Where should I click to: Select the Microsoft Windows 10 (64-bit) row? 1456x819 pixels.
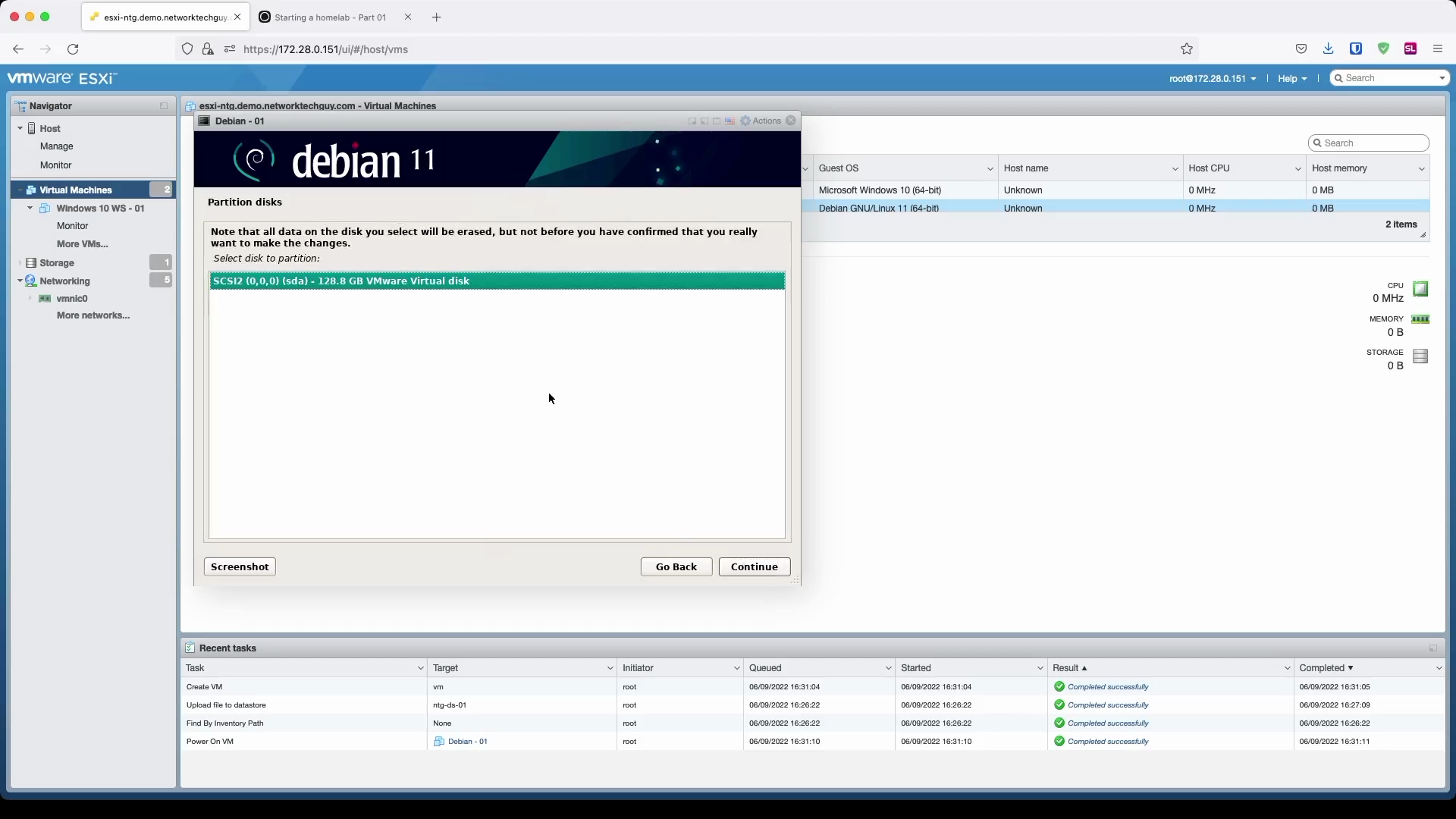click(1116, 190)
